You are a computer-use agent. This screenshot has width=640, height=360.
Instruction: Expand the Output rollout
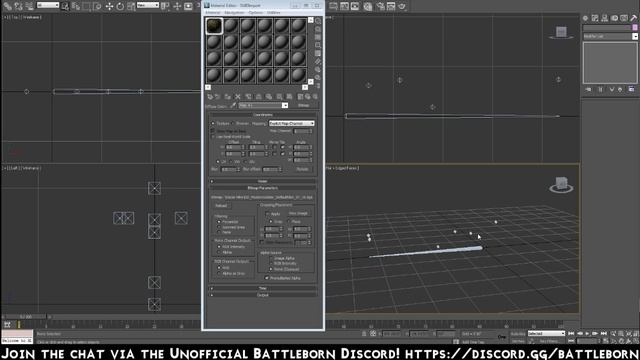point(263,295)
